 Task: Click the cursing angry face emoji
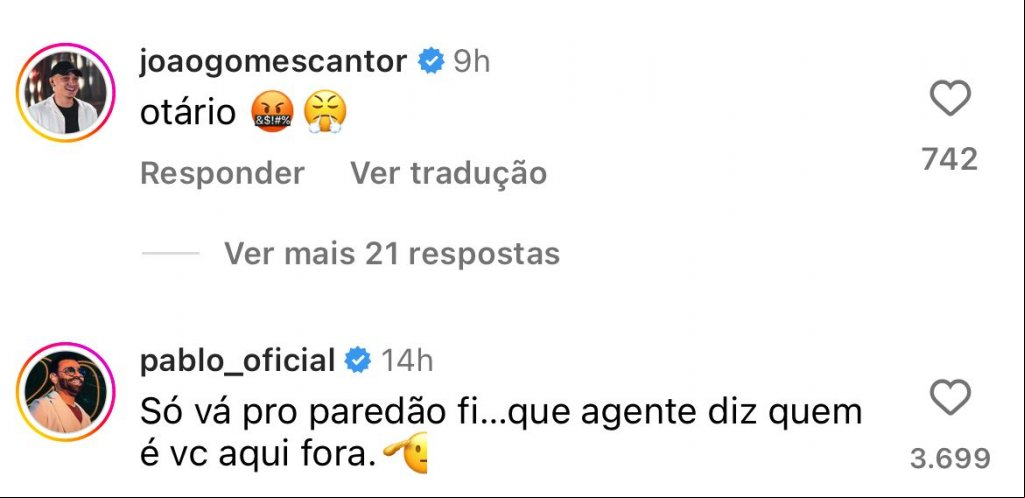click(272, 112)
